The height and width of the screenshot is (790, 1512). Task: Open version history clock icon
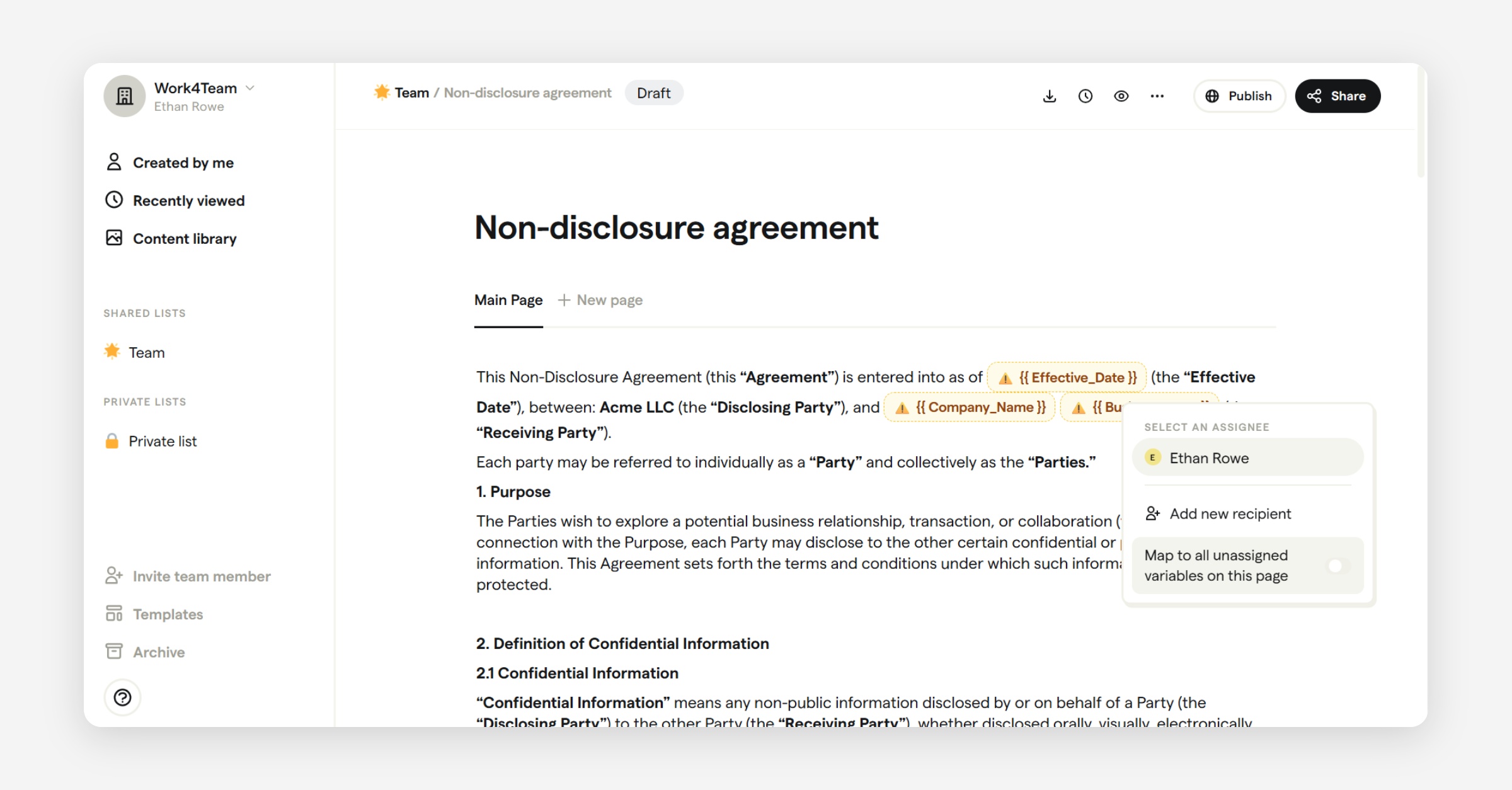coord(1085,96)
